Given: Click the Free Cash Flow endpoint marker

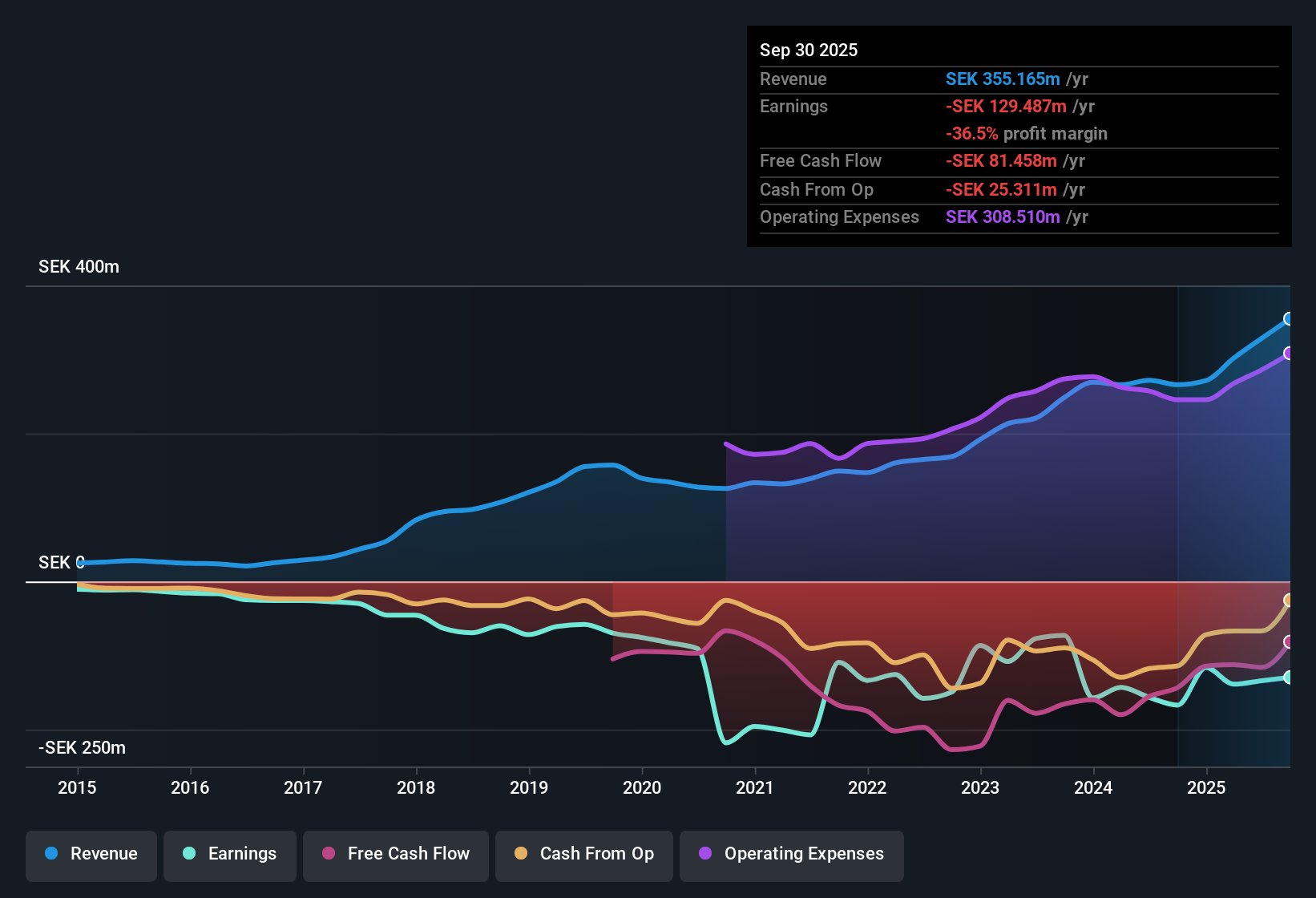Looking at the screenshot, I should point(1289,642).
